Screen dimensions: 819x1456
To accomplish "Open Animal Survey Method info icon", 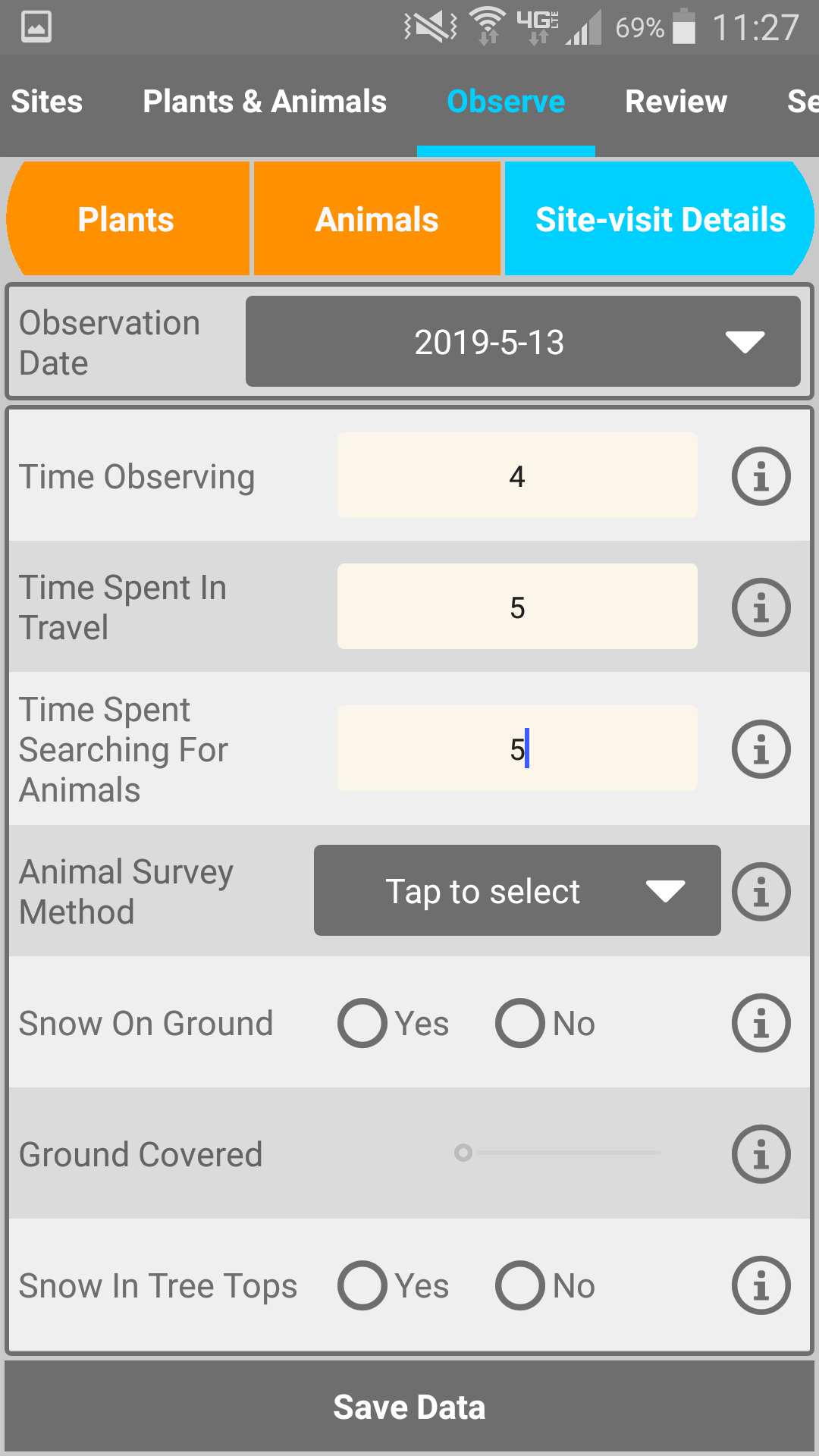I will pos(761,891).
